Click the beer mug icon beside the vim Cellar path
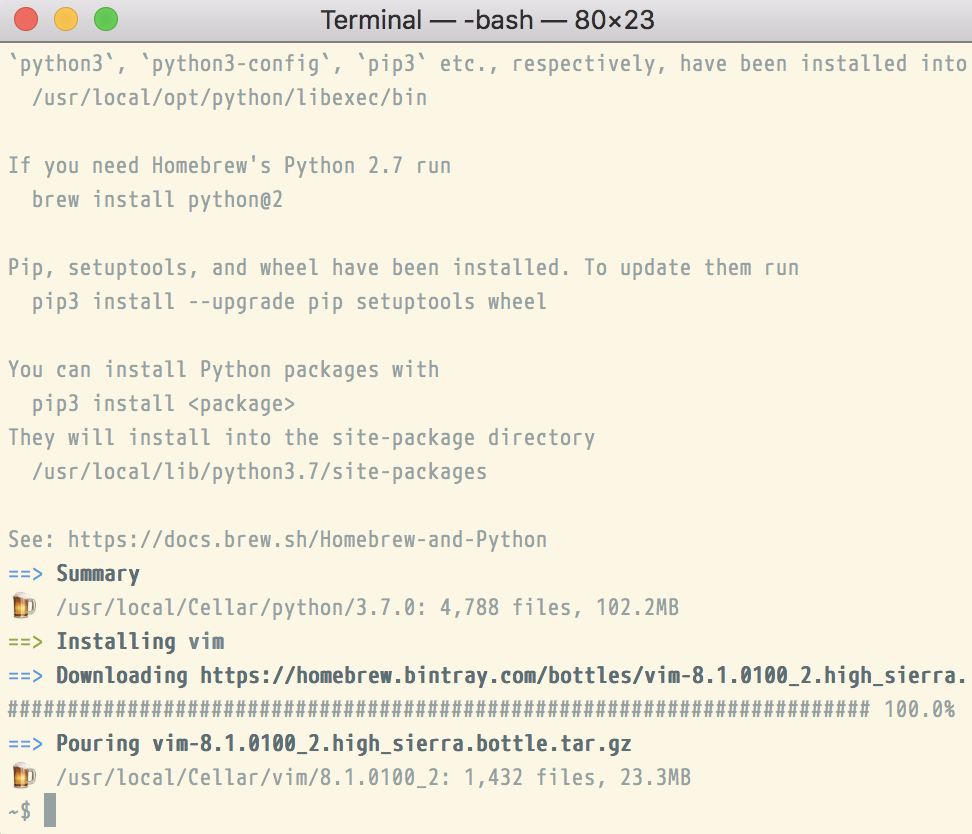 click(x=22, y=777)
